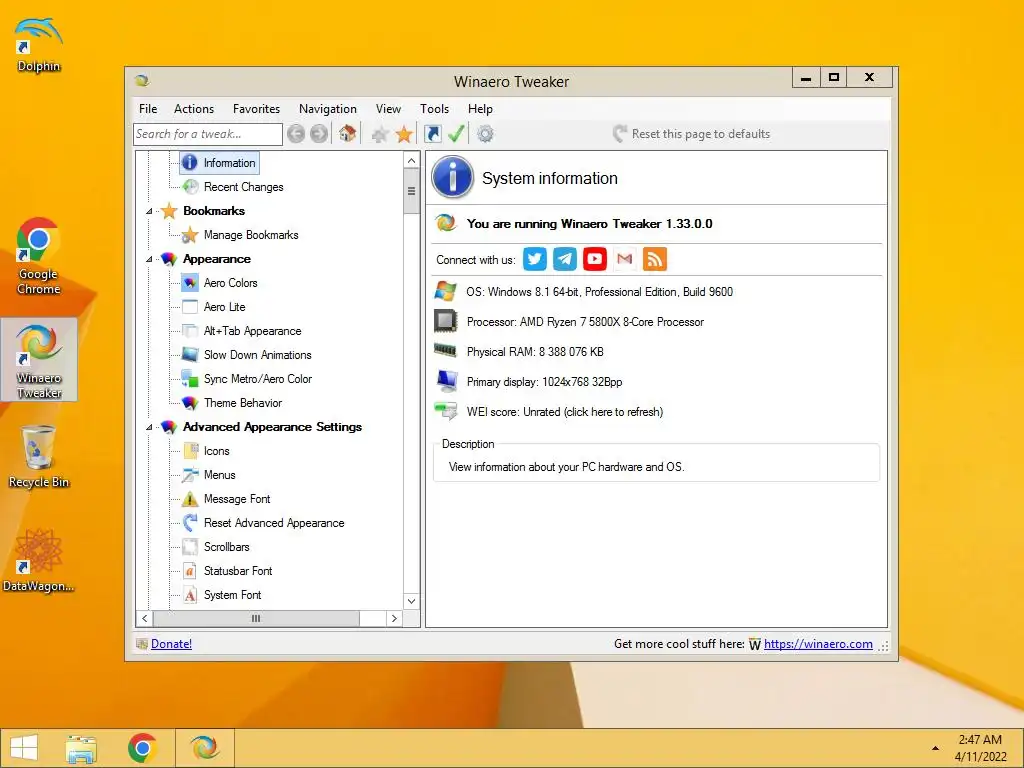Open the File menu
Screen dimensions: 1024x768
coord(148,109)
